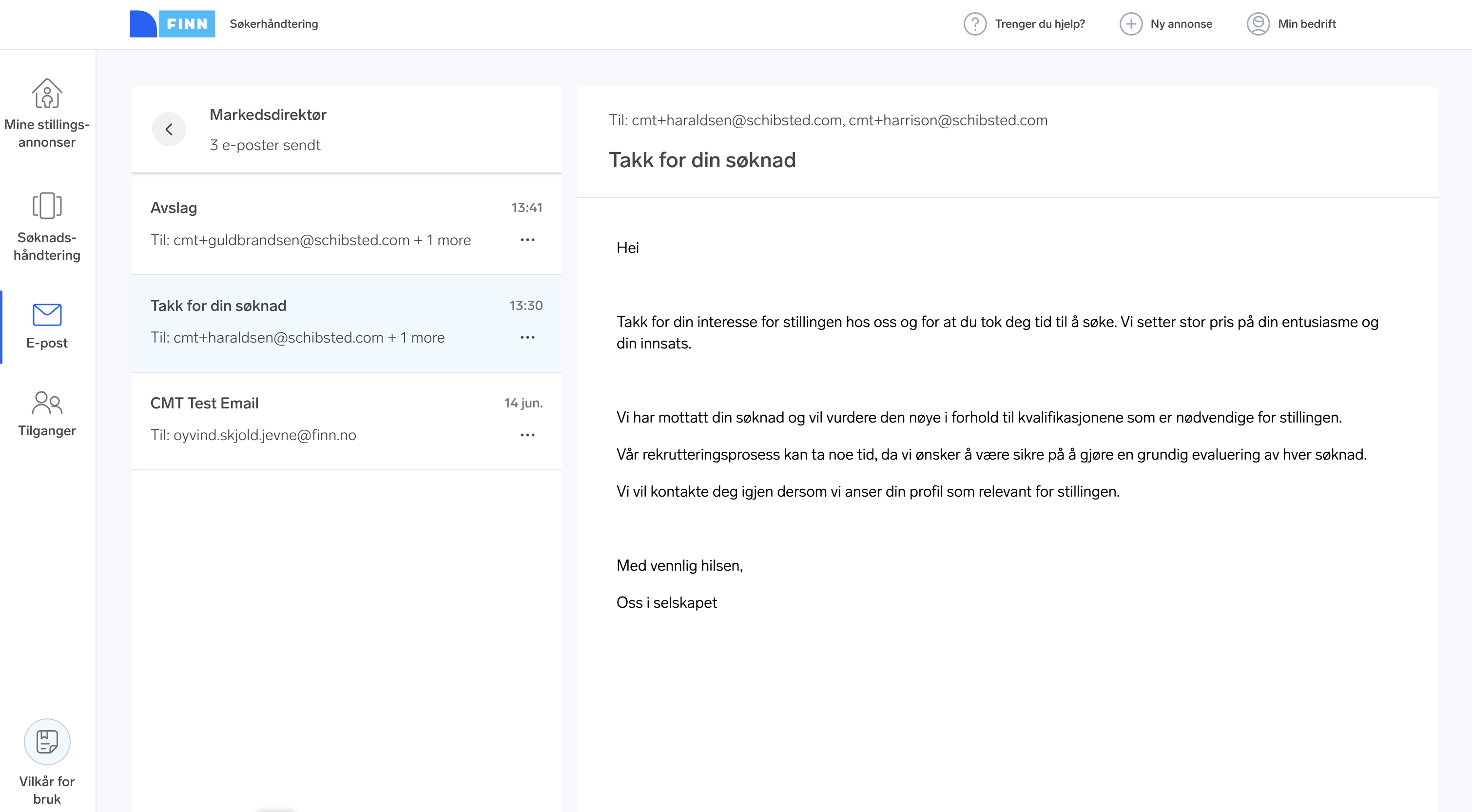This screenshot has width=1472, height=812.
Task: Select the E-post envelope icon
Action: point(47,315)
